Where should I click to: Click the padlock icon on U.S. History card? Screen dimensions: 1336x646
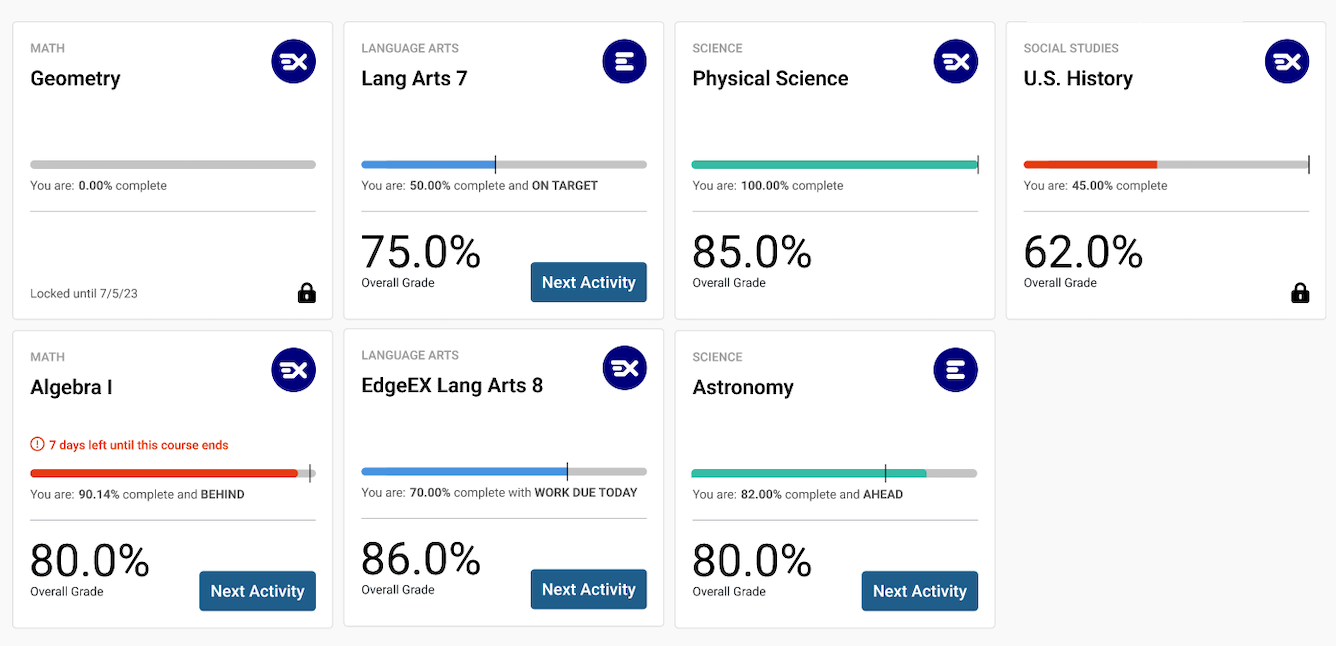(x=1300, y=293)
